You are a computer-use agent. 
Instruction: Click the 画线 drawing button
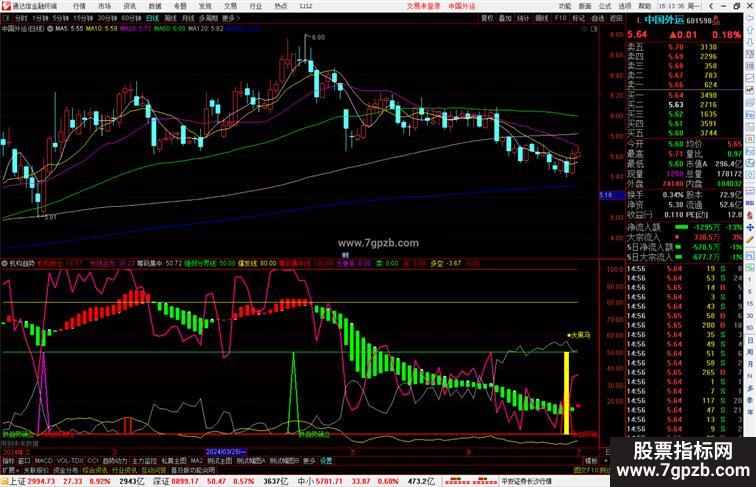coord(542,18)
